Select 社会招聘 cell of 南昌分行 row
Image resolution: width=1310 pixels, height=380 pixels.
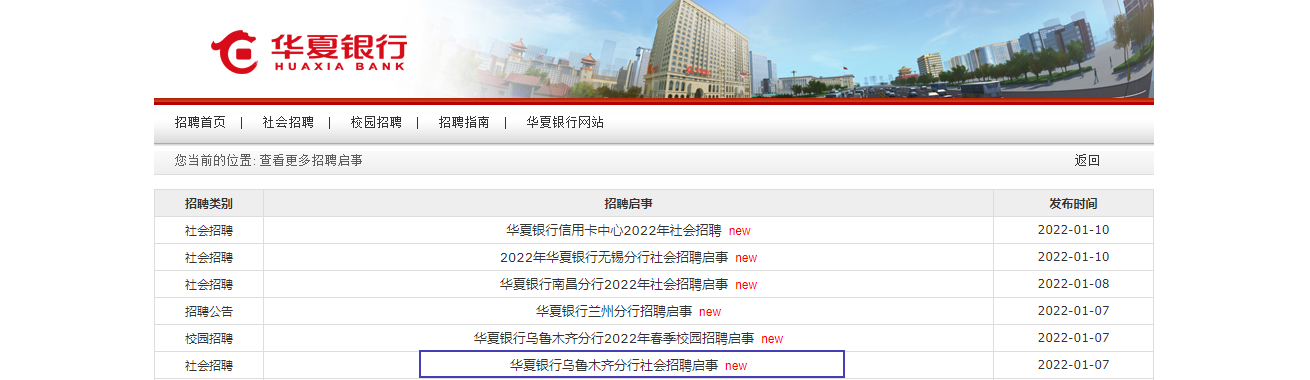click(x=209, y=284)
